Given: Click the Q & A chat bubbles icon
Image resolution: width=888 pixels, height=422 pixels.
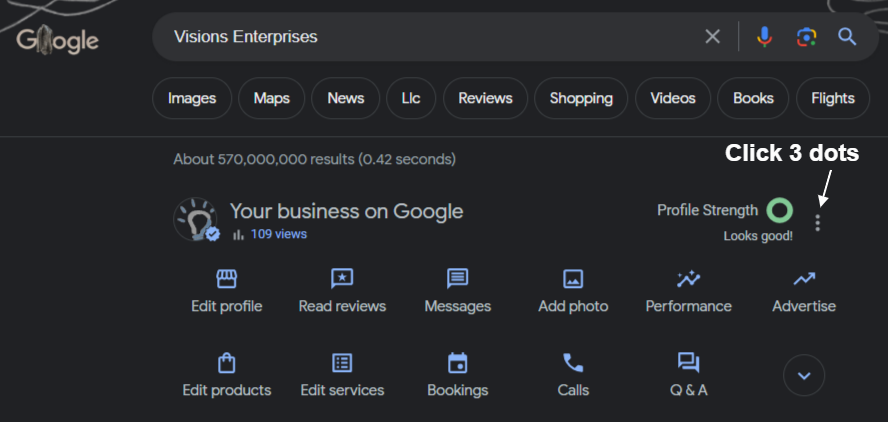Looking at the screenshot, I should click(689, 363).
